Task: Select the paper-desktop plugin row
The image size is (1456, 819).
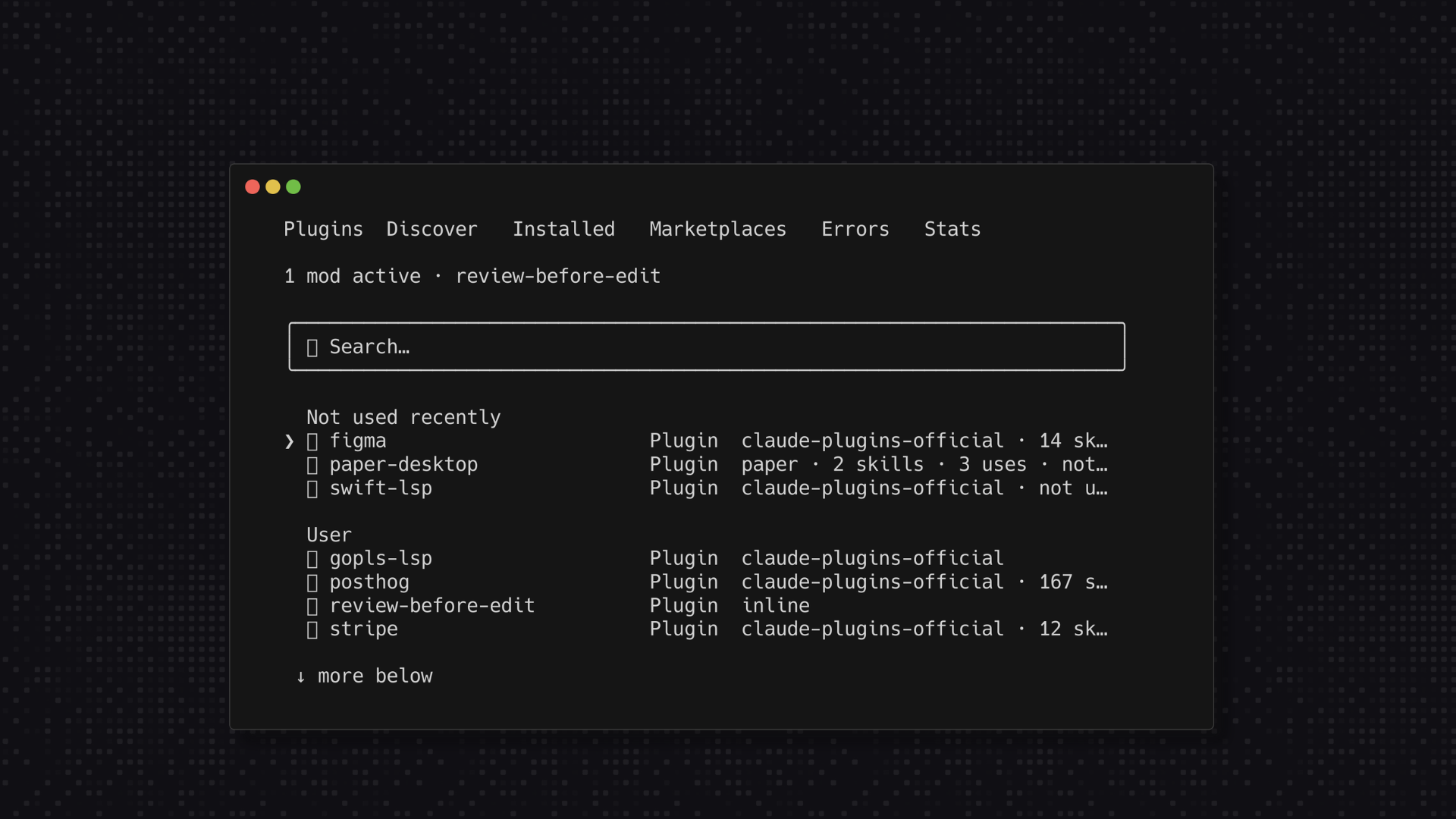Action: pyautogui.click(x=696, y=464)
